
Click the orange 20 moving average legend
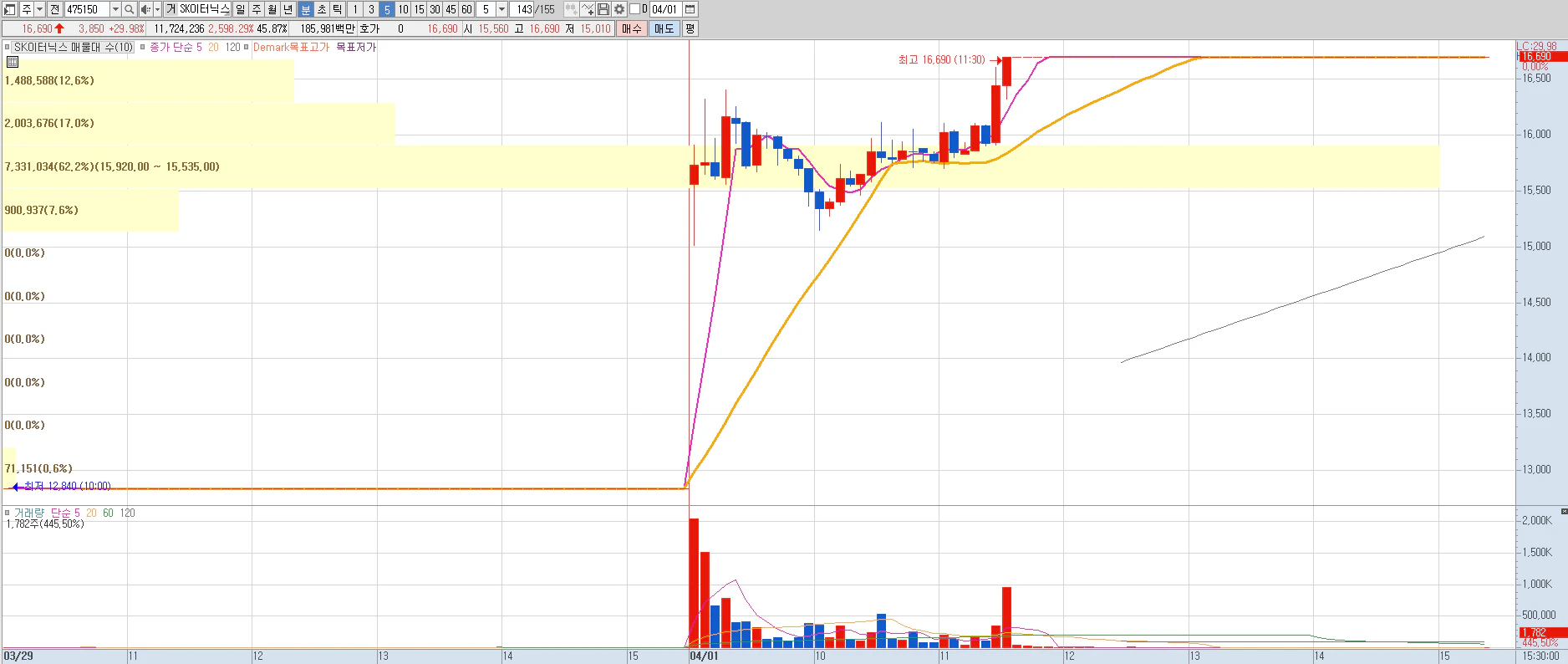click(213, 48)
